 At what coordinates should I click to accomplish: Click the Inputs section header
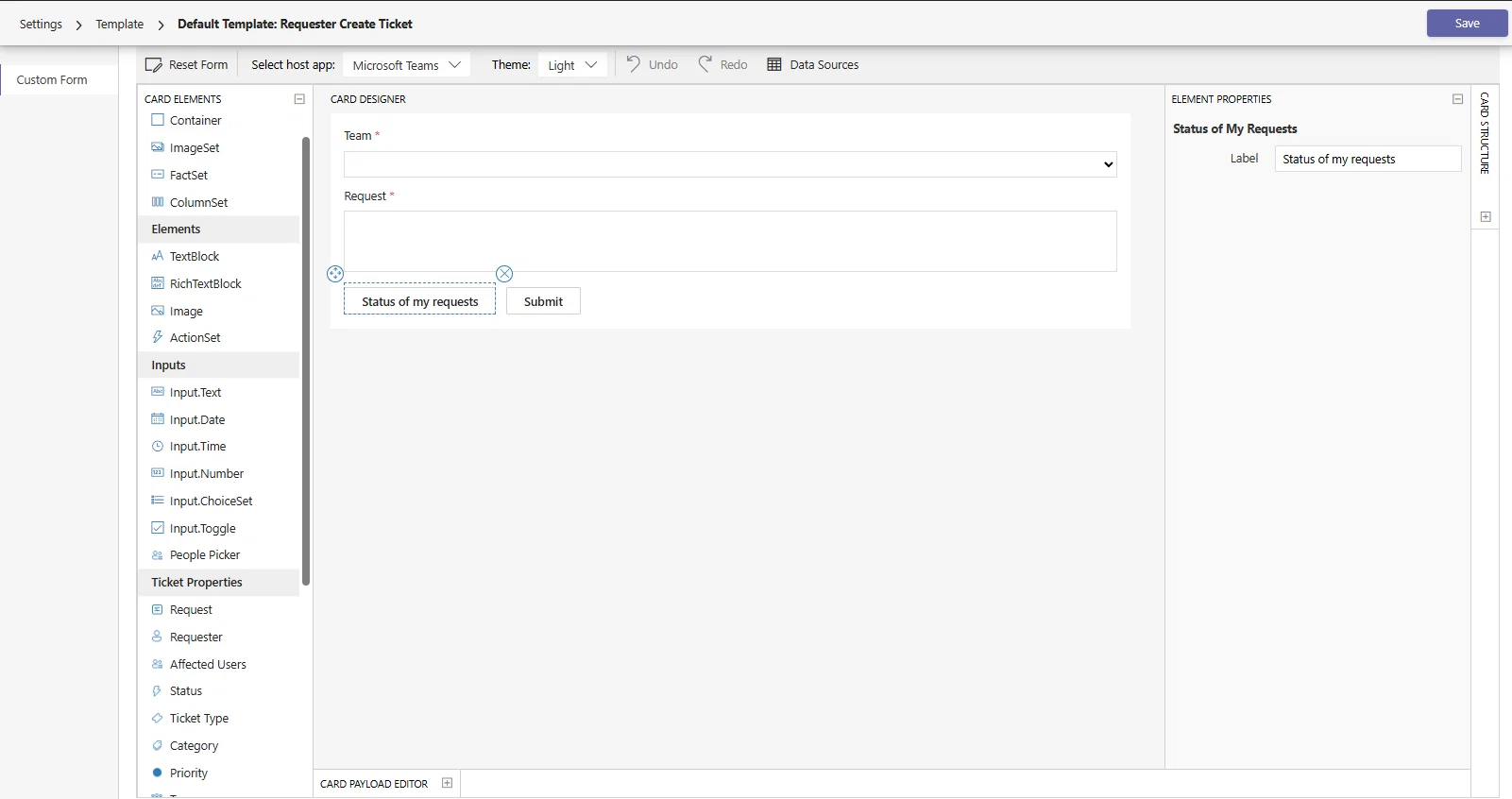[219, 365]
